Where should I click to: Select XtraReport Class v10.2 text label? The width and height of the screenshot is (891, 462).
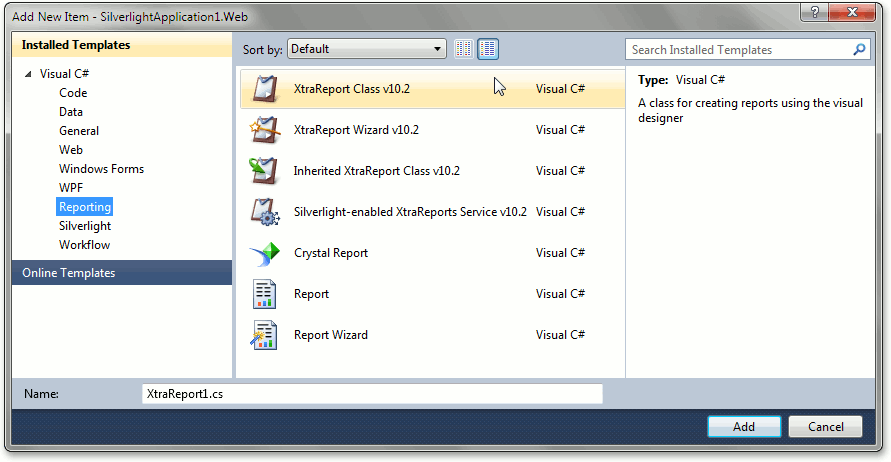tap(352, 89)
